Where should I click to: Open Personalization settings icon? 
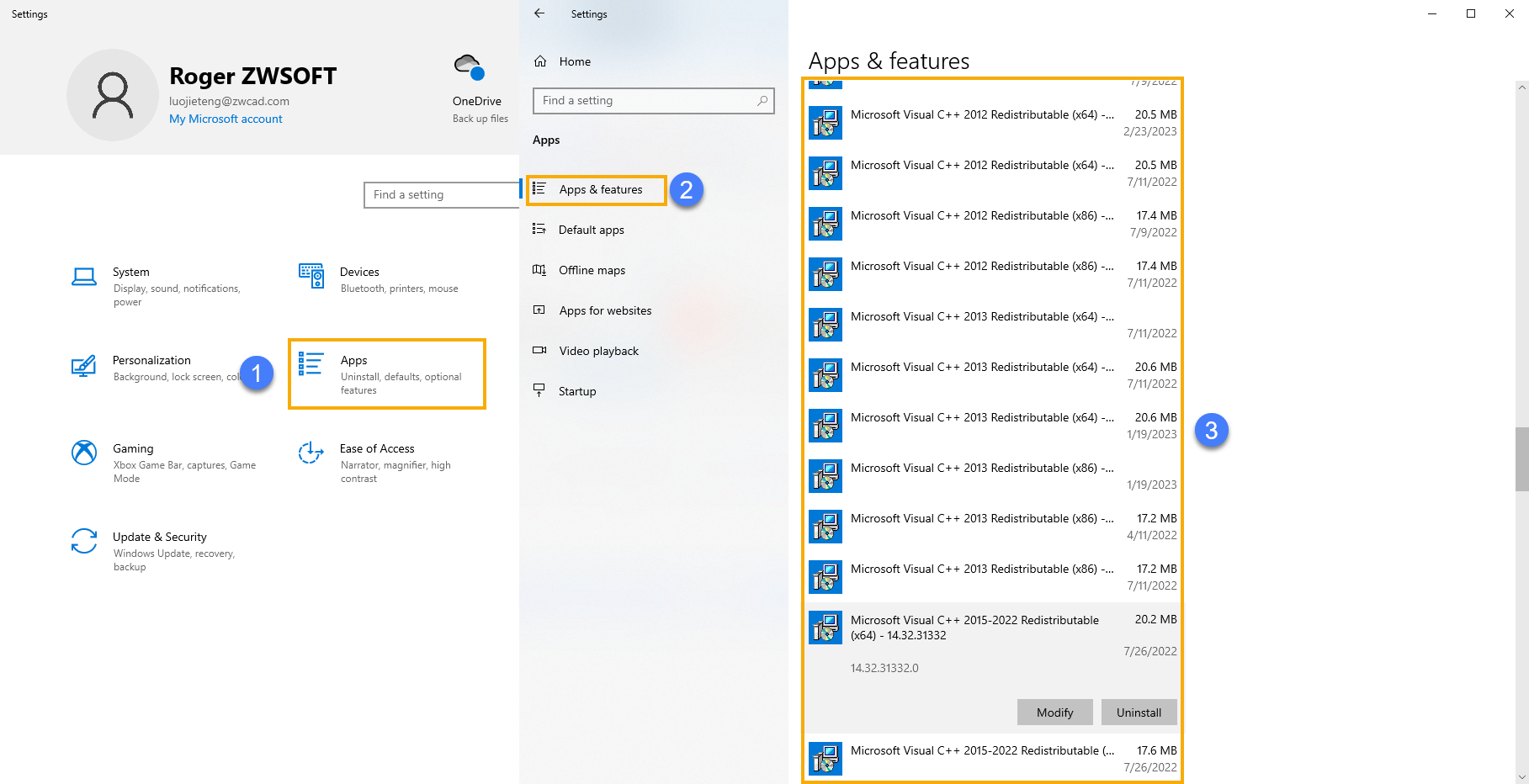tap(83, 366)
